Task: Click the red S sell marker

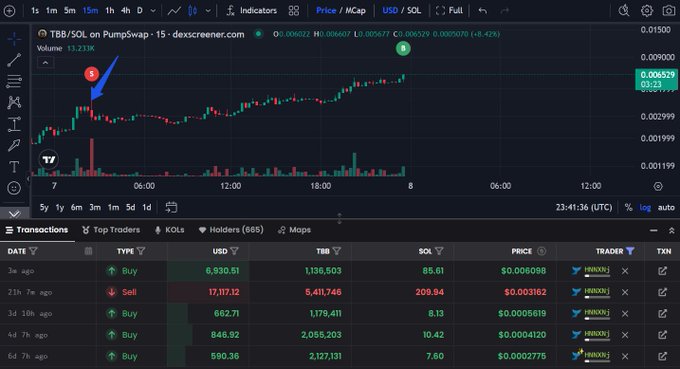Action: tap(92, 74)
